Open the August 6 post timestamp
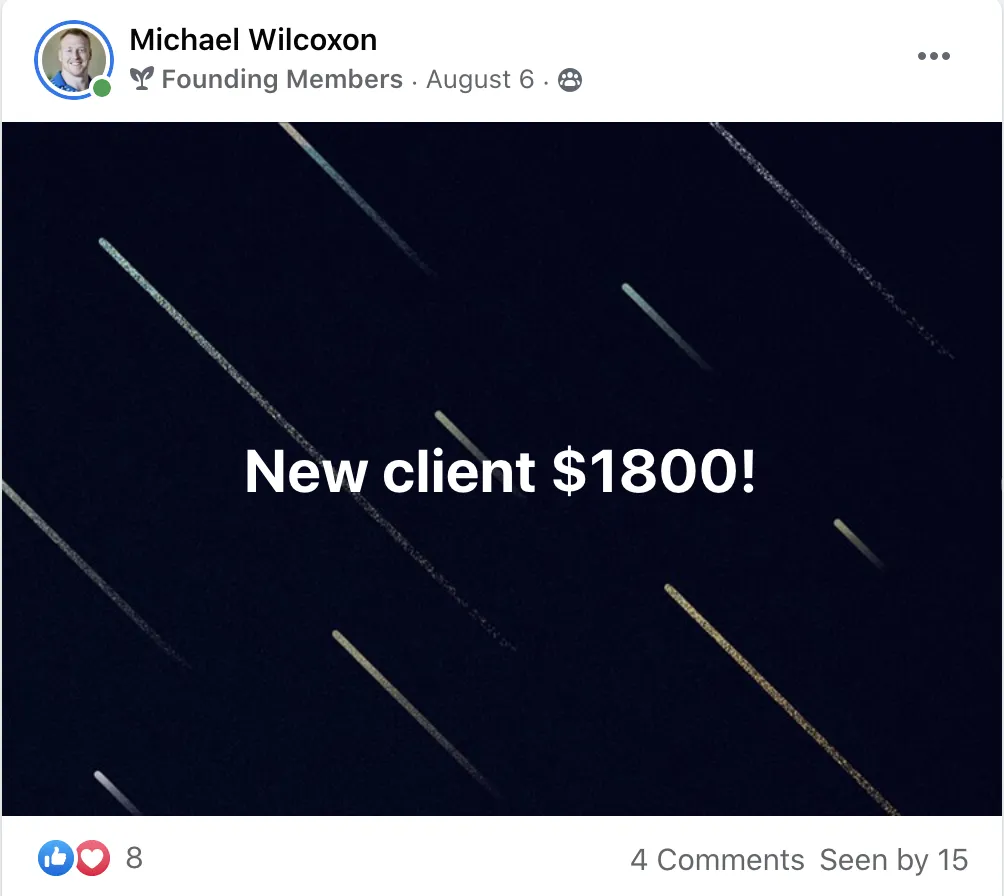Image resolution: width=1004 pixels, height=896 pixels. click(480, 79)
